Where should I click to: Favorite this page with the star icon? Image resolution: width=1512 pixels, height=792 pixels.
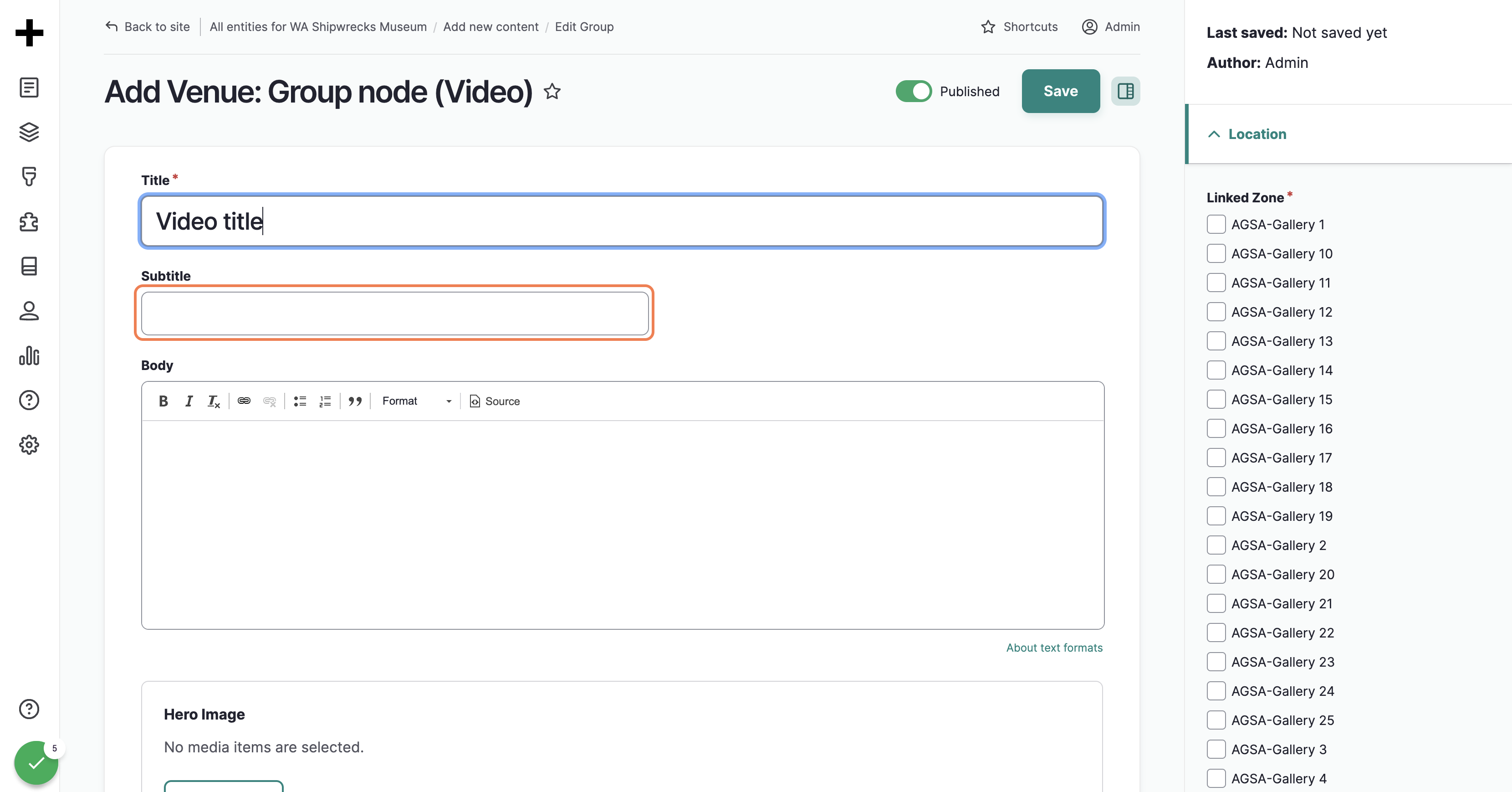pos(552,92)
